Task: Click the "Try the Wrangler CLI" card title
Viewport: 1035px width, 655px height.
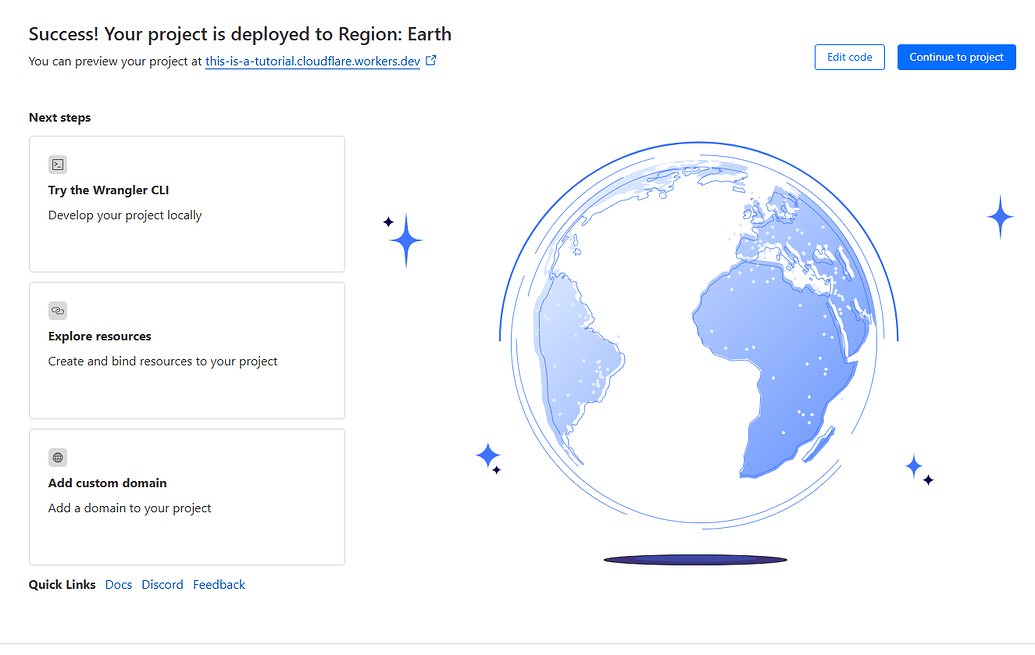Action: [107, 190]
